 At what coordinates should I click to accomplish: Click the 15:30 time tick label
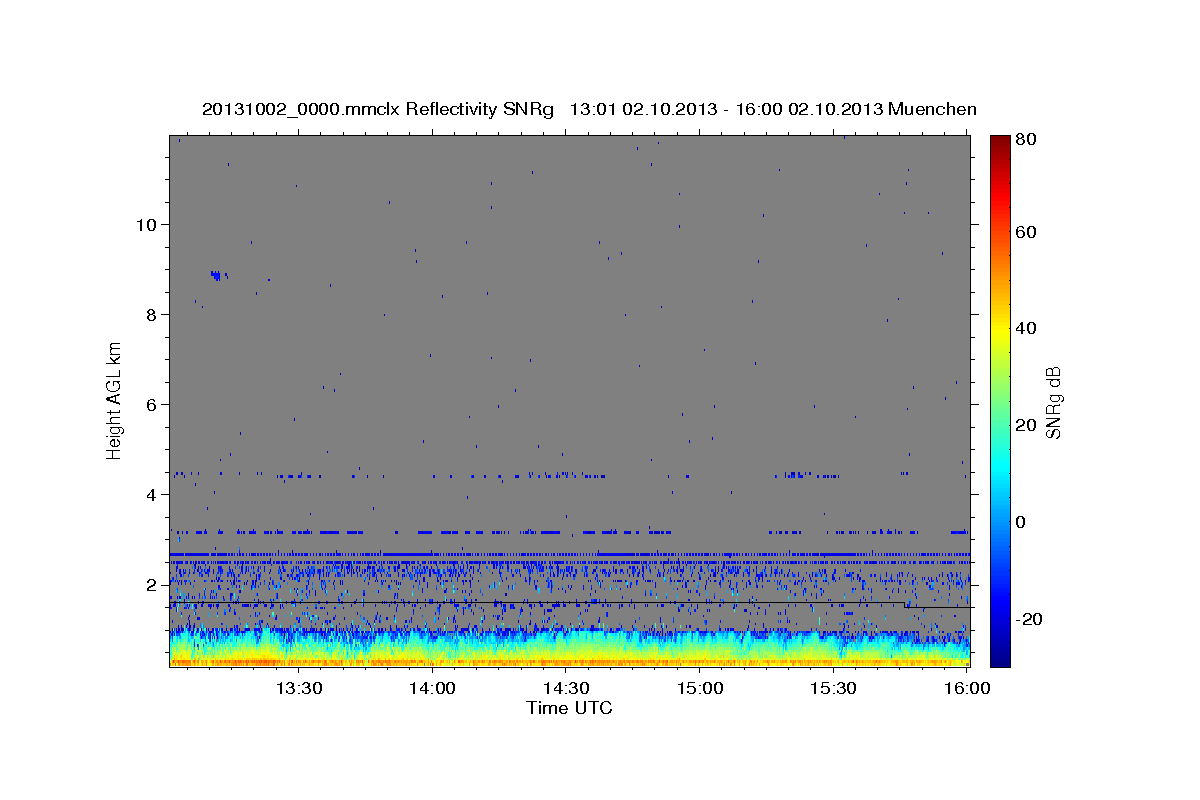[x=834, y=688]
